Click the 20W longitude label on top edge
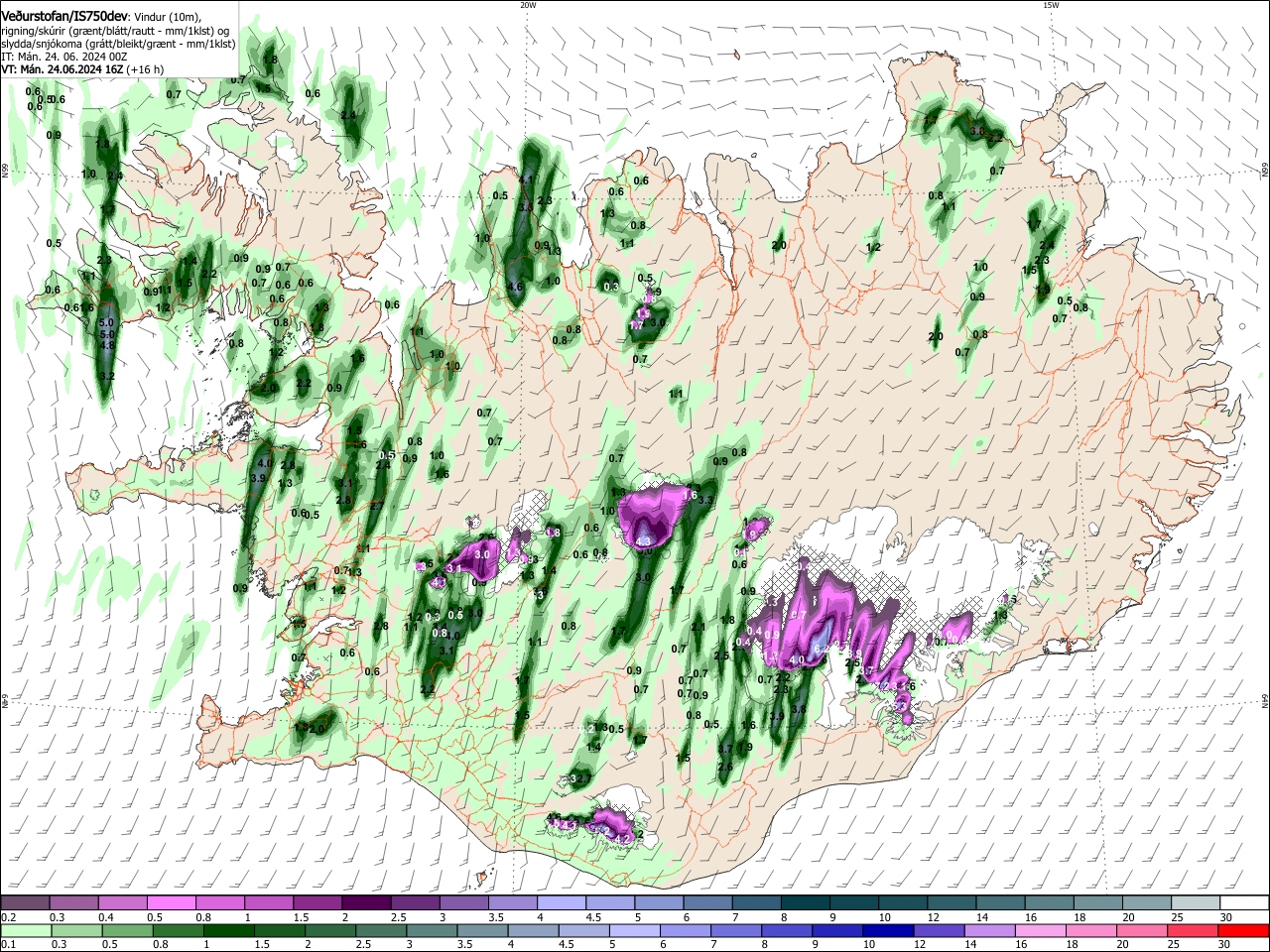 point(528,5)
